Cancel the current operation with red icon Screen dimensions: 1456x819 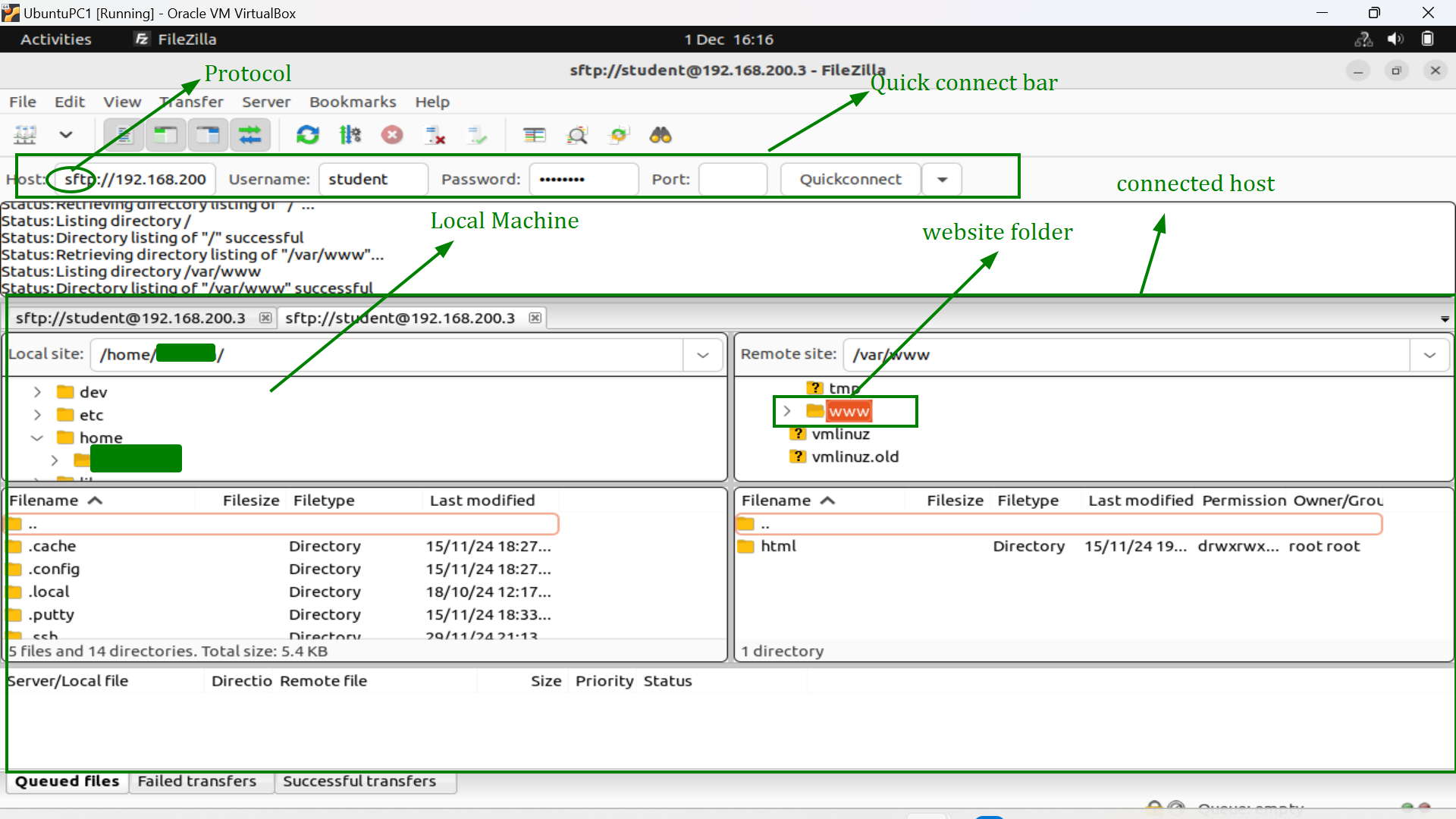(392, 135)
